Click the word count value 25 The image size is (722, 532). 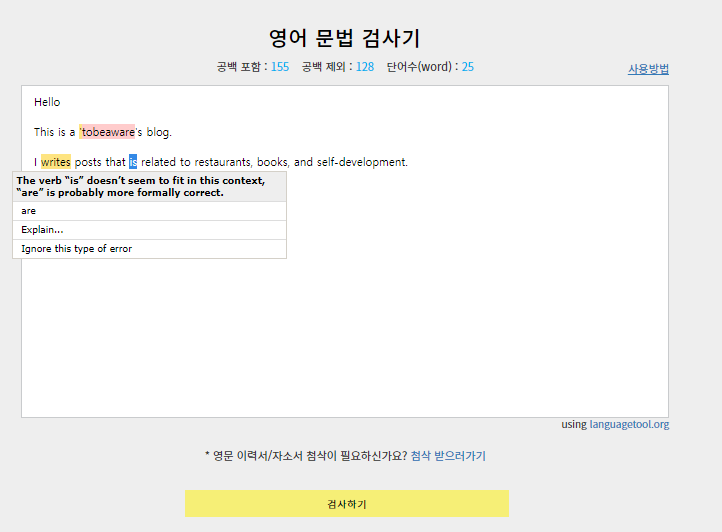click(468, 67)
